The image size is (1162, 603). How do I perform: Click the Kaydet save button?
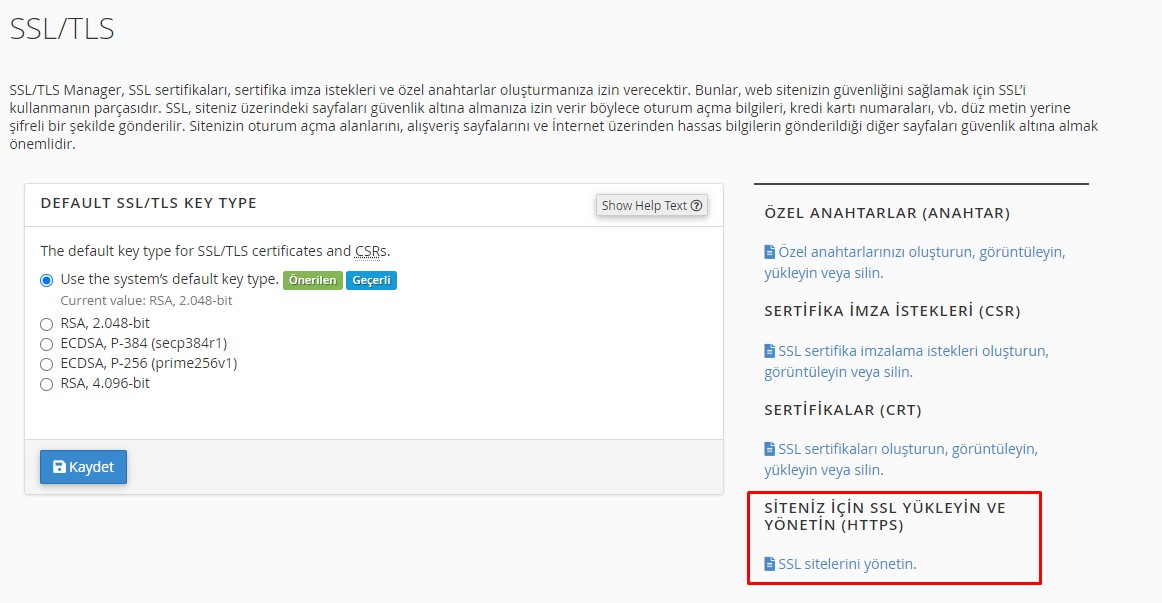click(83, 467)
